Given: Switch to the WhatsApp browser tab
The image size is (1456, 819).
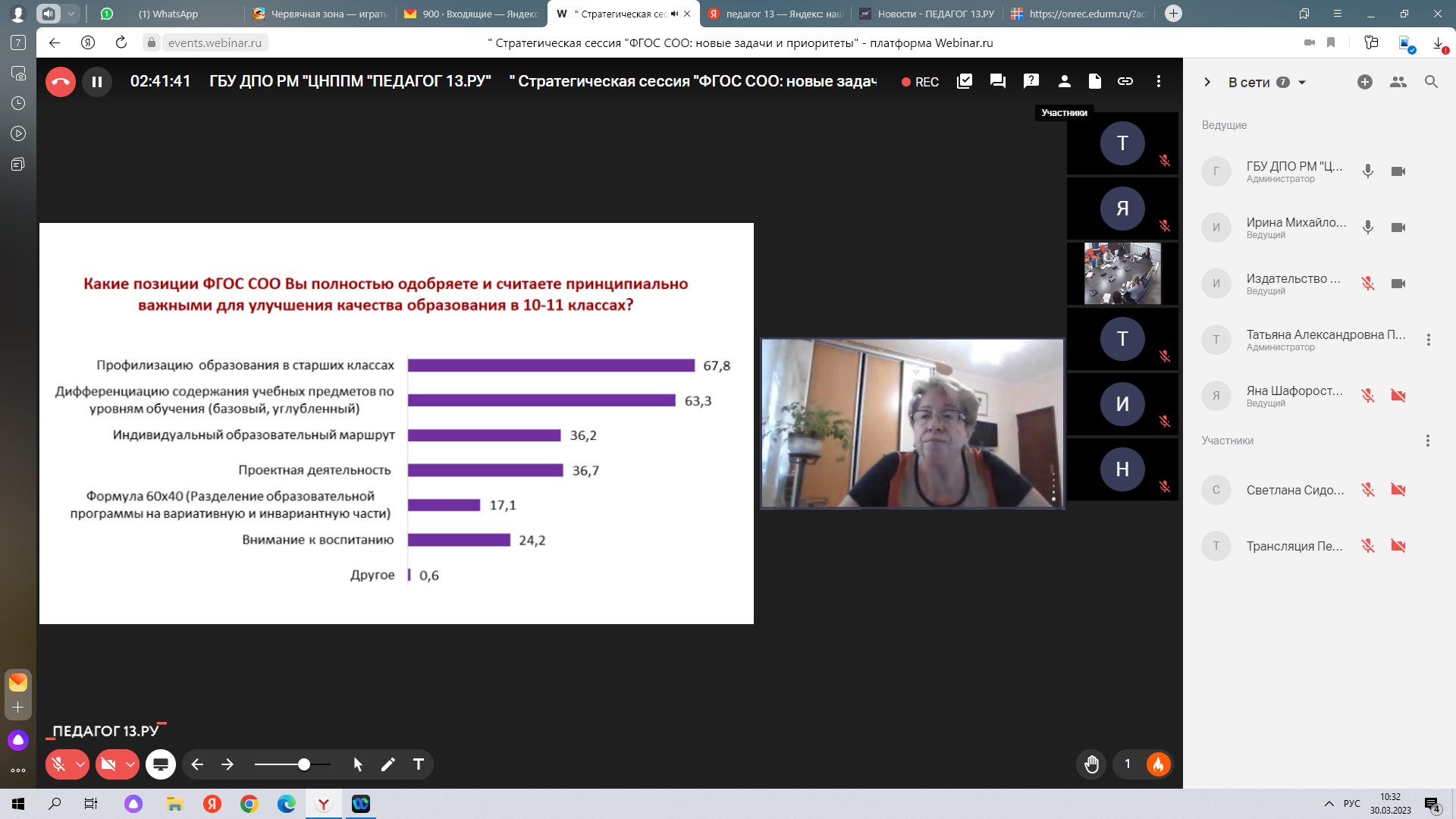Looking at the screenshot, I should (x=168, y=14).
